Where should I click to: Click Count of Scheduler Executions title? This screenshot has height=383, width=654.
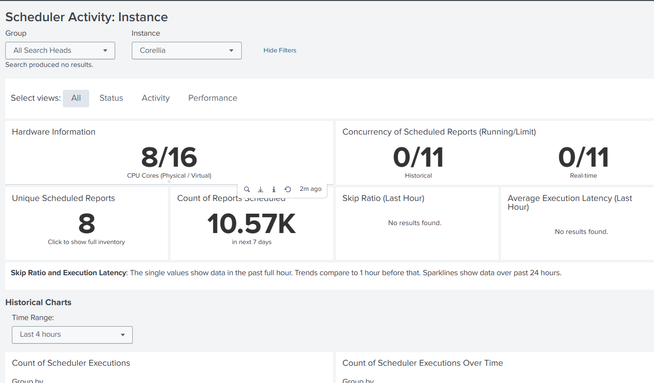click(71, 363)
